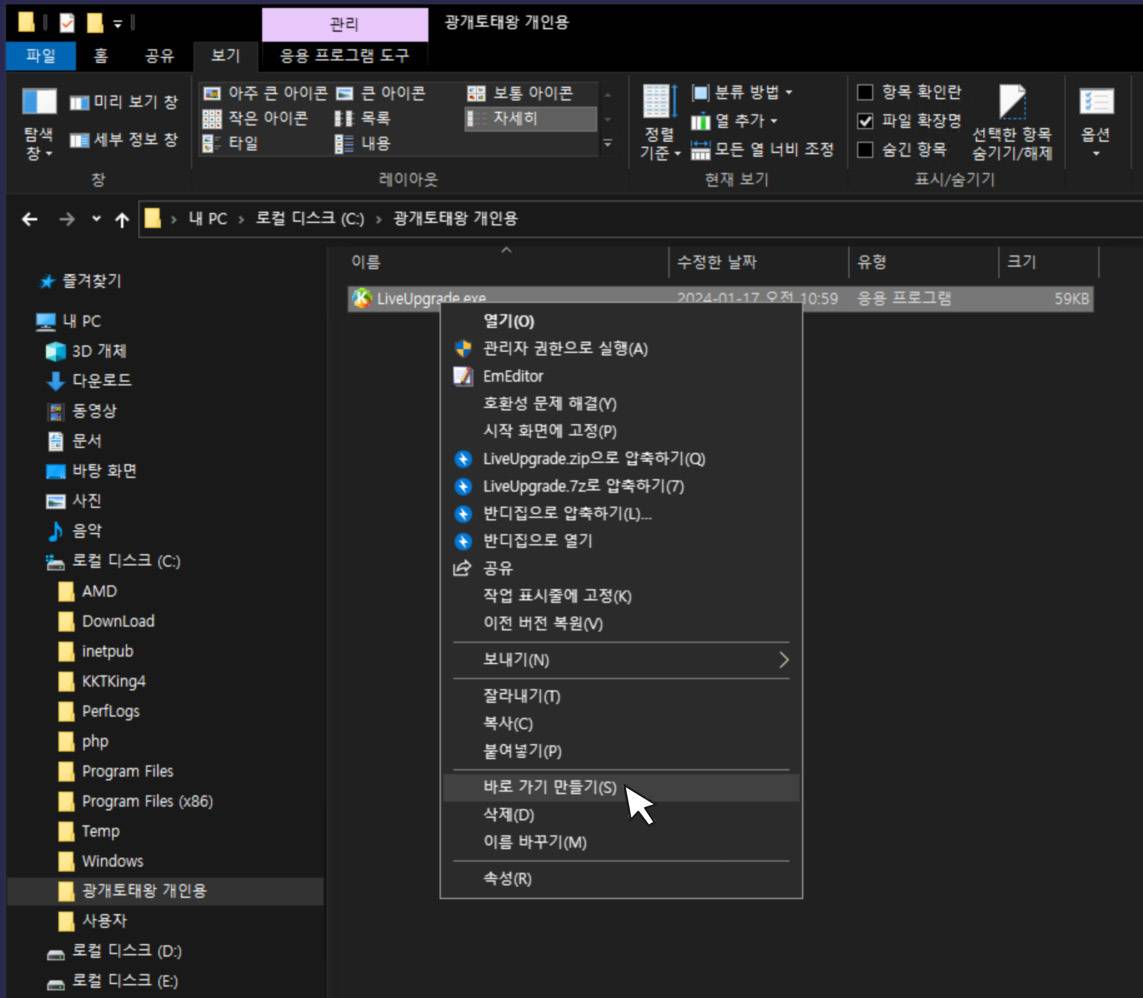Click the EmEditor icon in context menu
Viewport: 1143px width, 998px height.
pos(463,376)
